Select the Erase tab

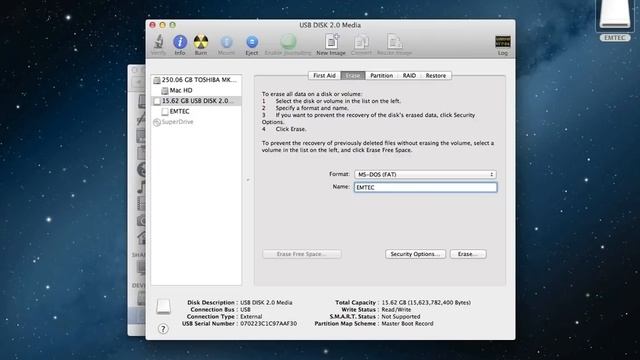353,76
